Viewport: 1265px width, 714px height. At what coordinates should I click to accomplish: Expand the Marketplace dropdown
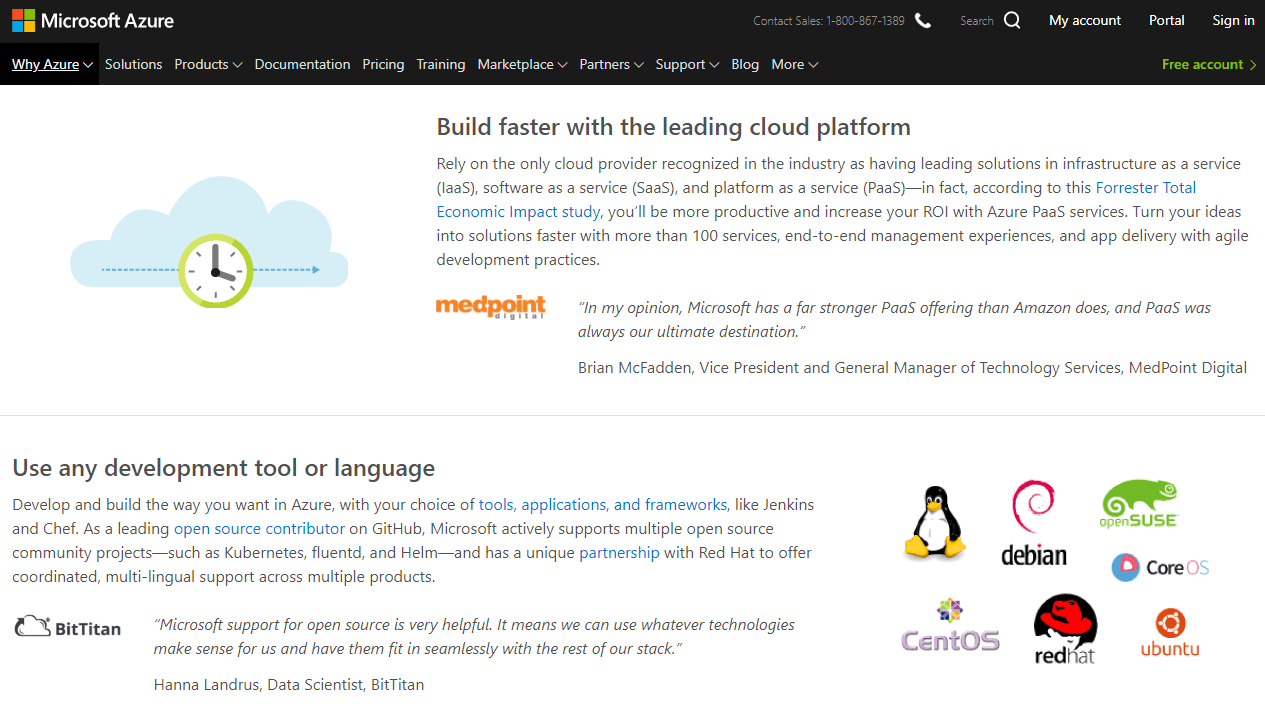[522, 64]
